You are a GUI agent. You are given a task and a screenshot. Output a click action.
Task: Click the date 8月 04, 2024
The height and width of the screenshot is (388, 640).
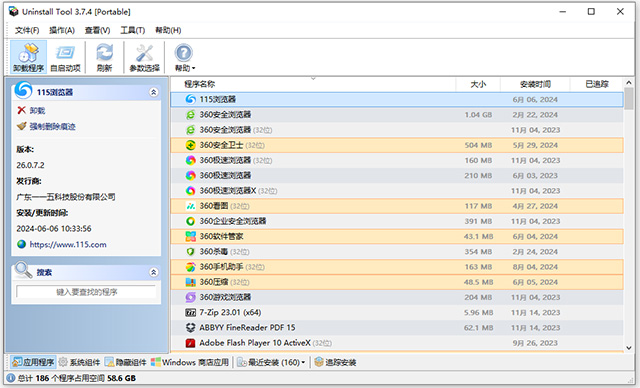tap(535, 267)
